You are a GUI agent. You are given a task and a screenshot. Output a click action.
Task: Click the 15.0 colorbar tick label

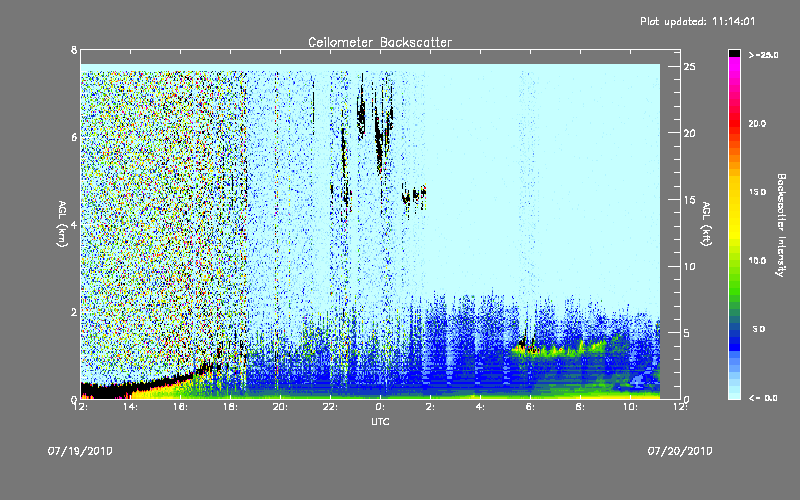click(757, 192)
